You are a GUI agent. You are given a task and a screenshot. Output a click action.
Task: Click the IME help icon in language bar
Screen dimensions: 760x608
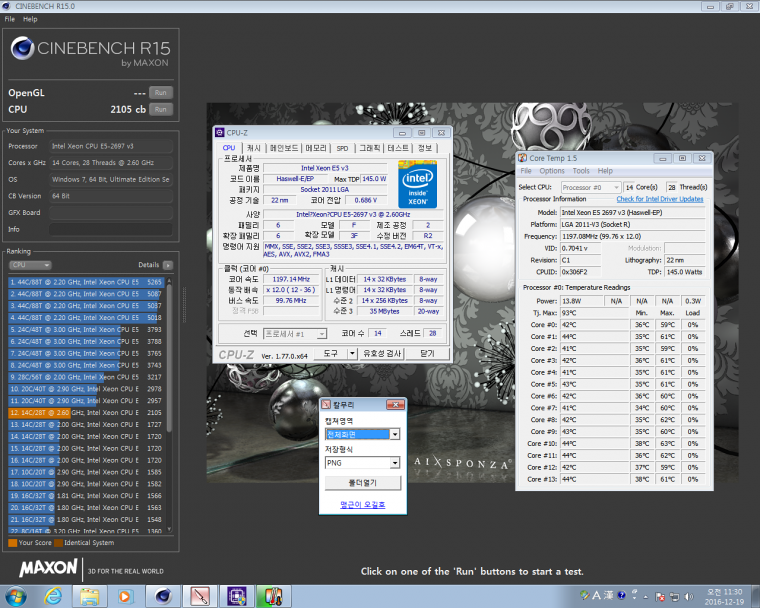621,594
